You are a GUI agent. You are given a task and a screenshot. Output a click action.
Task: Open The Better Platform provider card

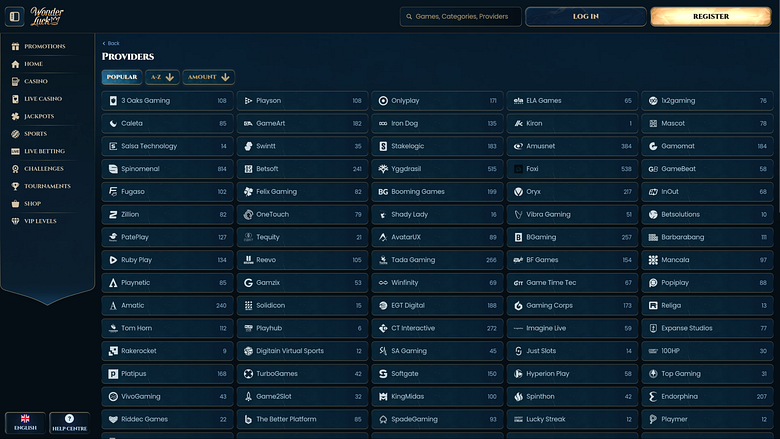pos(302,419)
